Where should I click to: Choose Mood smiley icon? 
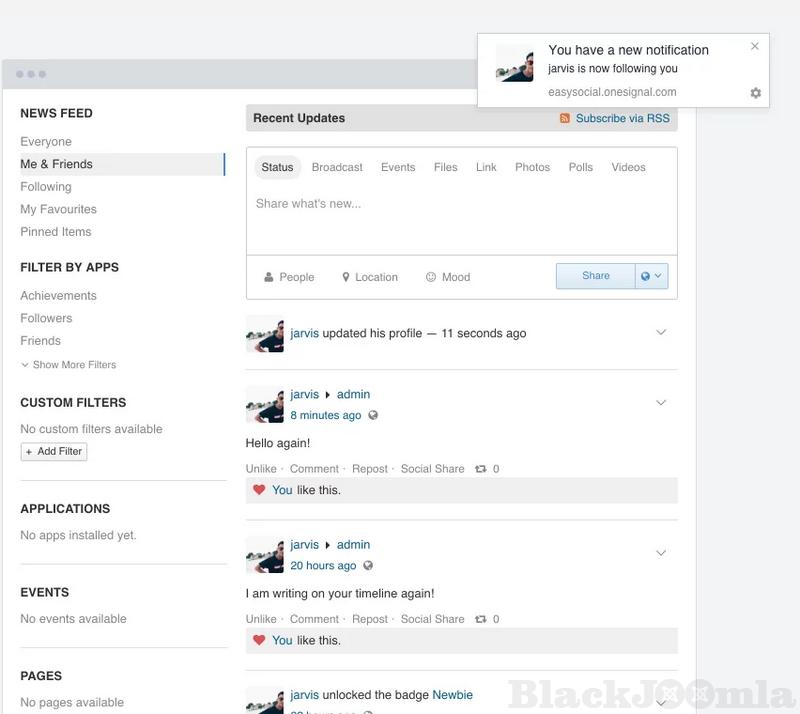tap(431, 277)
